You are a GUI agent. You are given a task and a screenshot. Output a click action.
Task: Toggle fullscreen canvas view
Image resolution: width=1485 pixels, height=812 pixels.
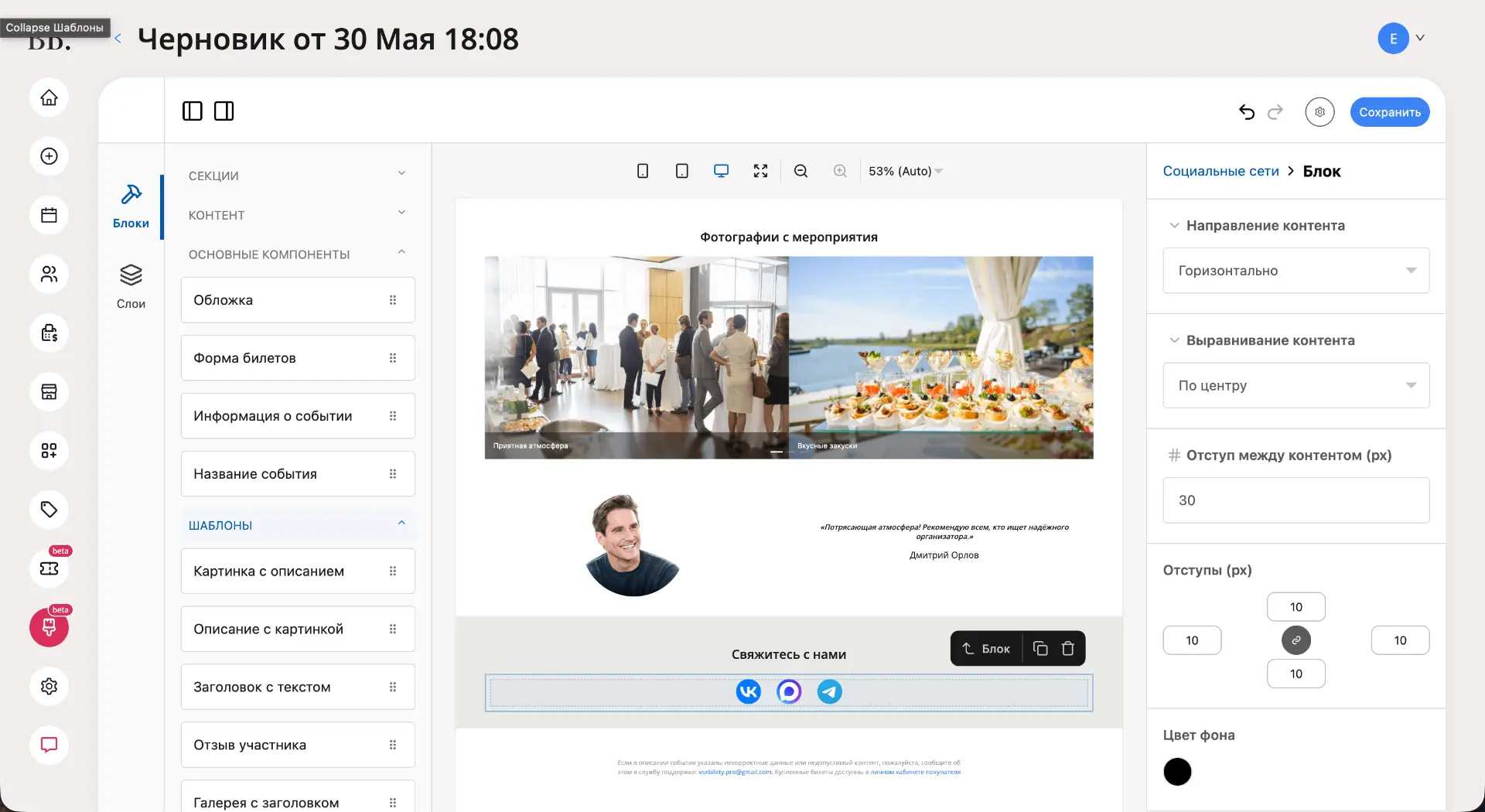tap(761, 171)
